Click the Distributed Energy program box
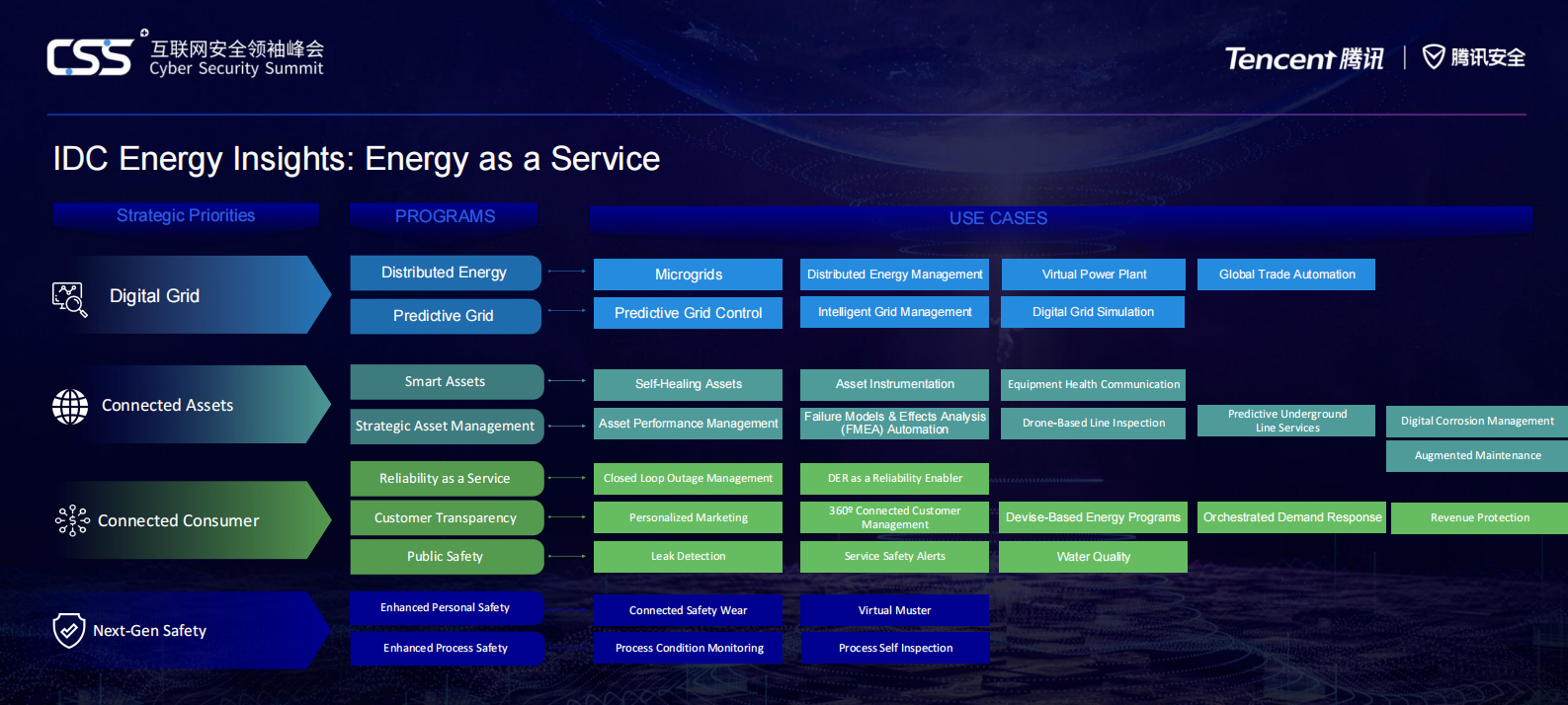 [445, 273]
